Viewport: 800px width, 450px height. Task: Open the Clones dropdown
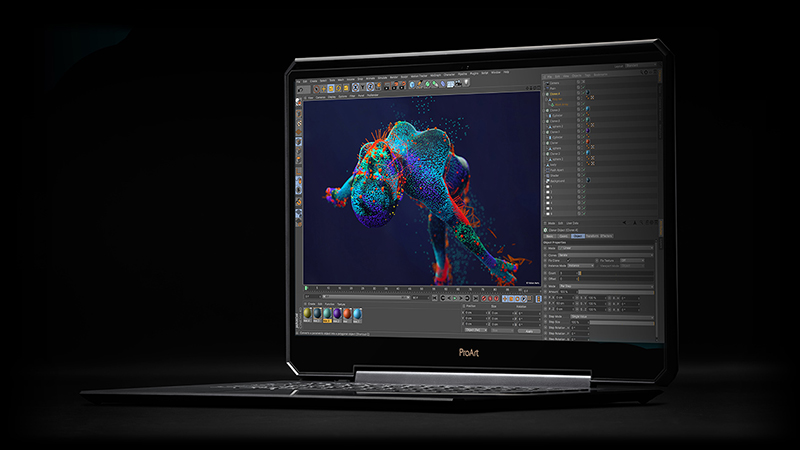pyautogui.click(x=606, y=255)
